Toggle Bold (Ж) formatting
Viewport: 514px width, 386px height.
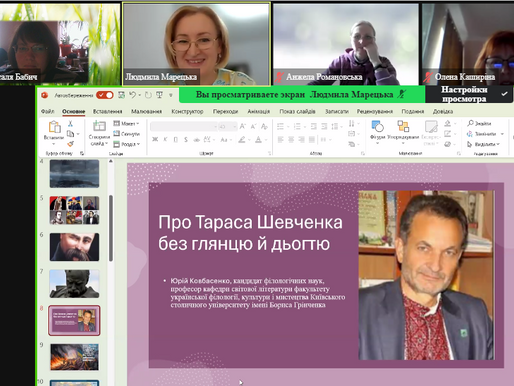155,140
